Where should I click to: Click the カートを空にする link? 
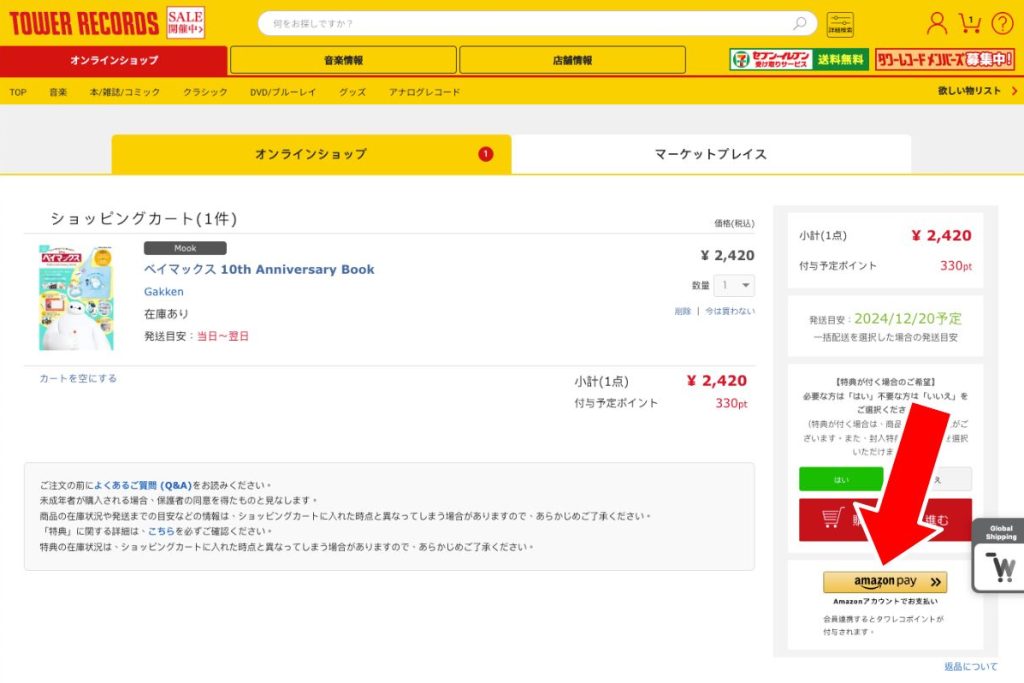(x=78, y=378)
